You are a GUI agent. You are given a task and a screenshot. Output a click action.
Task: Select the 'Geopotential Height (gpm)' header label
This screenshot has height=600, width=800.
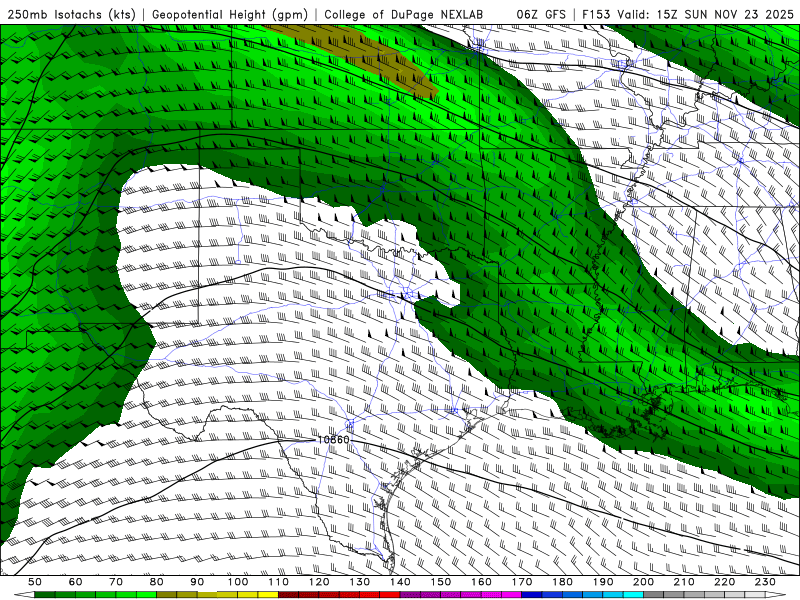230,14
